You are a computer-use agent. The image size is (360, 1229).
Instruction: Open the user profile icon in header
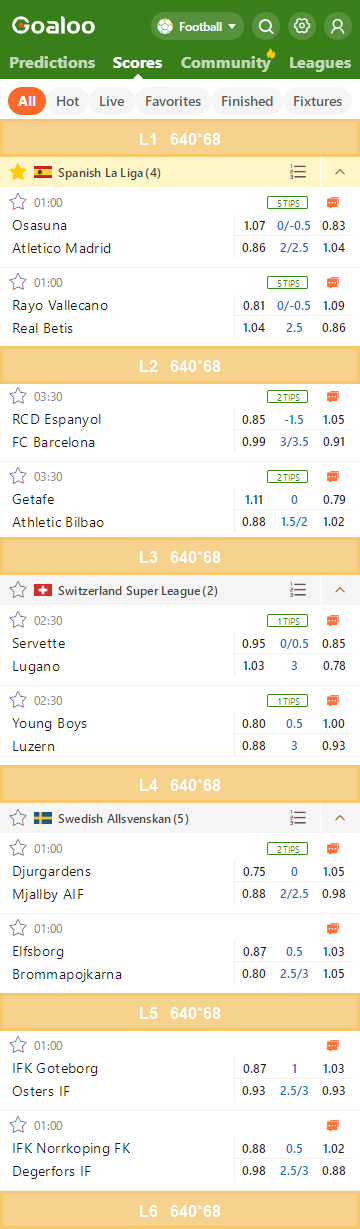click(x=337, y=26)
